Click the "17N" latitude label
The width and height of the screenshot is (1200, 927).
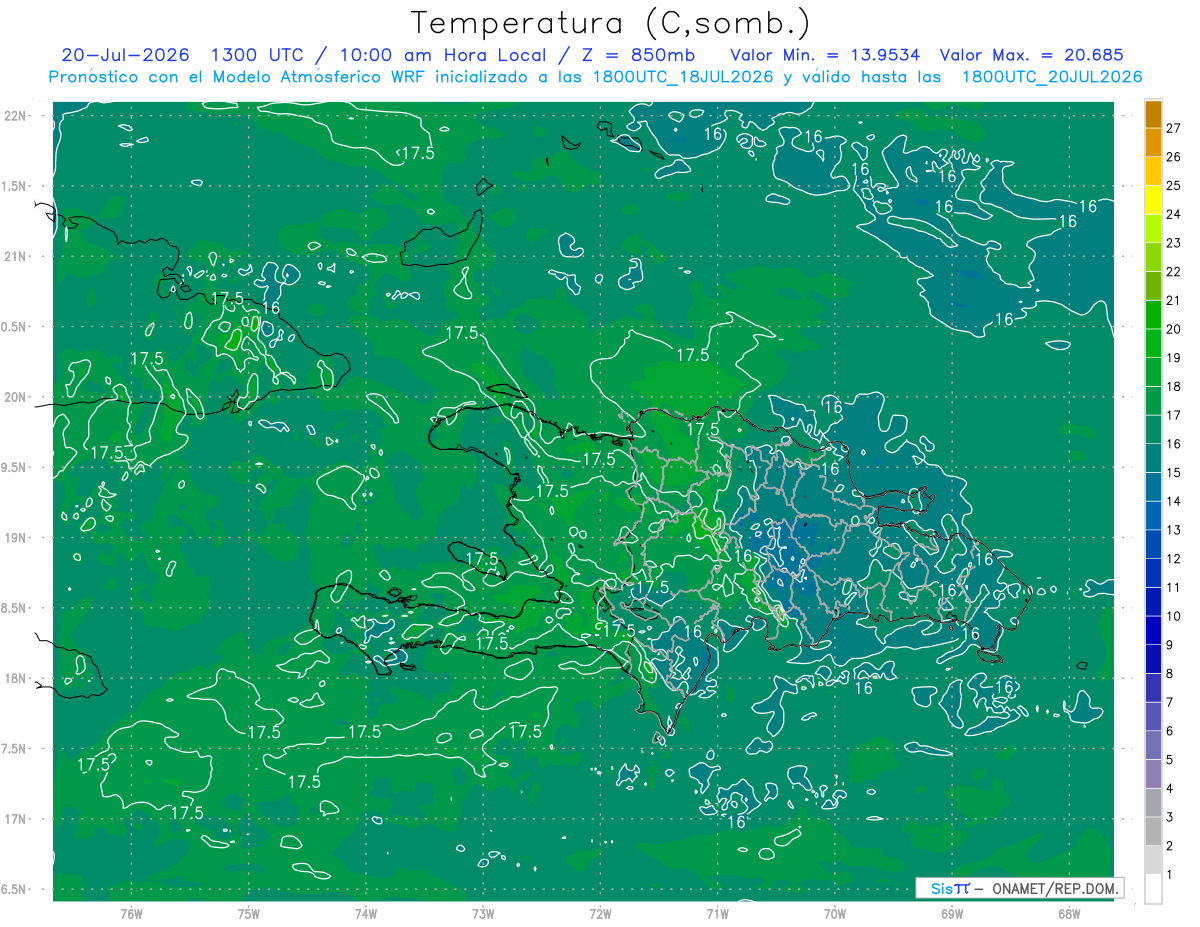[15, 820]
